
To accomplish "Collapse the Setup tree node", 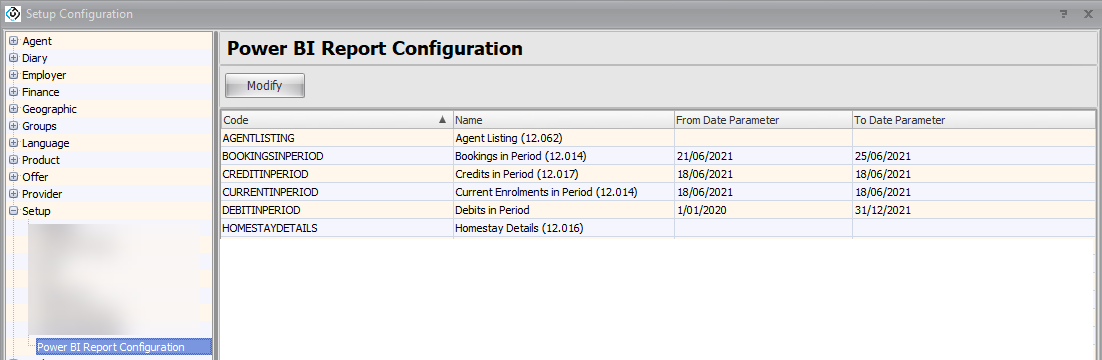I will (x=13, y=211).
